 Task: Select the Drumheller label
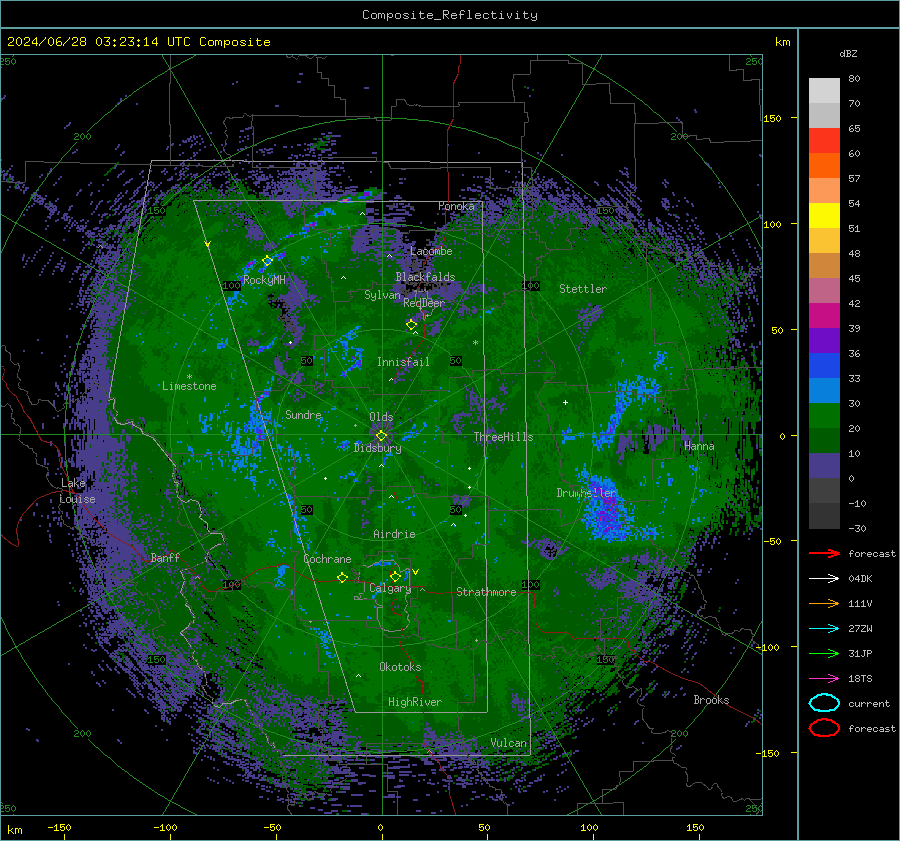click(586, 493)
